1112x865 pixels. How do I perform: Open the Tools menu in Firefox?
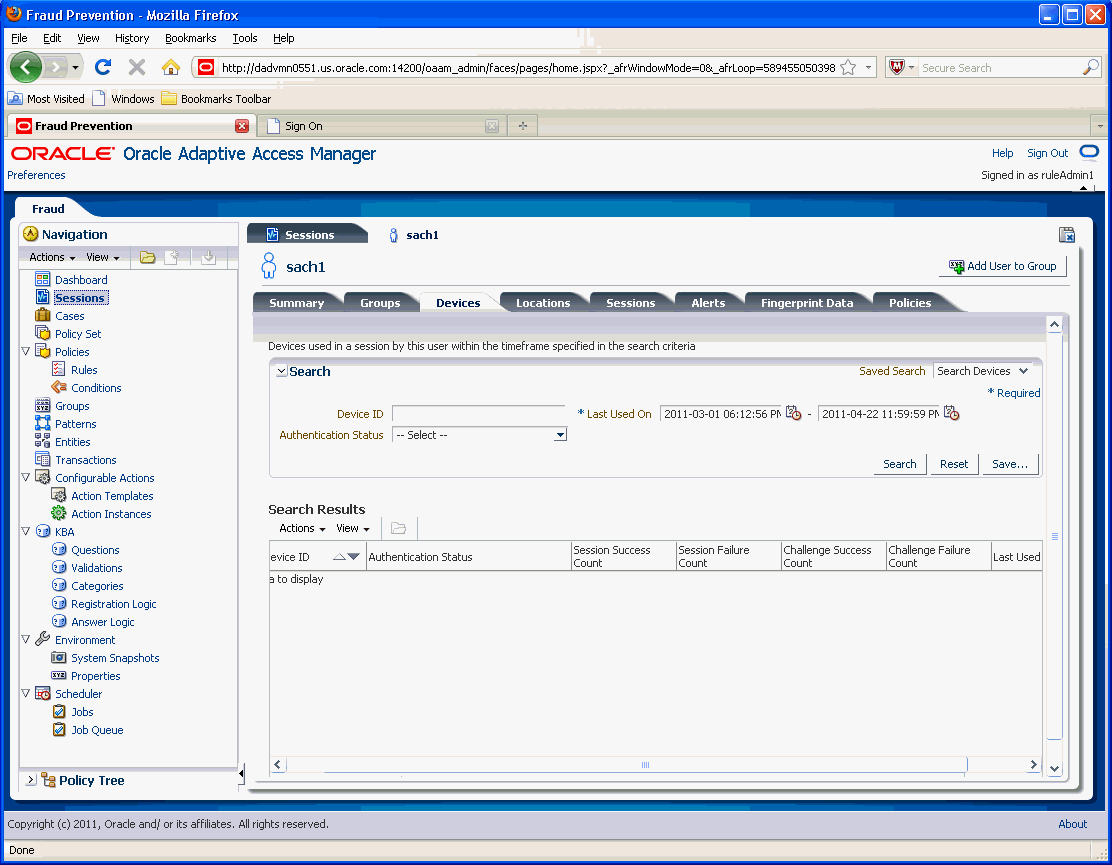[x=244, y=38]
